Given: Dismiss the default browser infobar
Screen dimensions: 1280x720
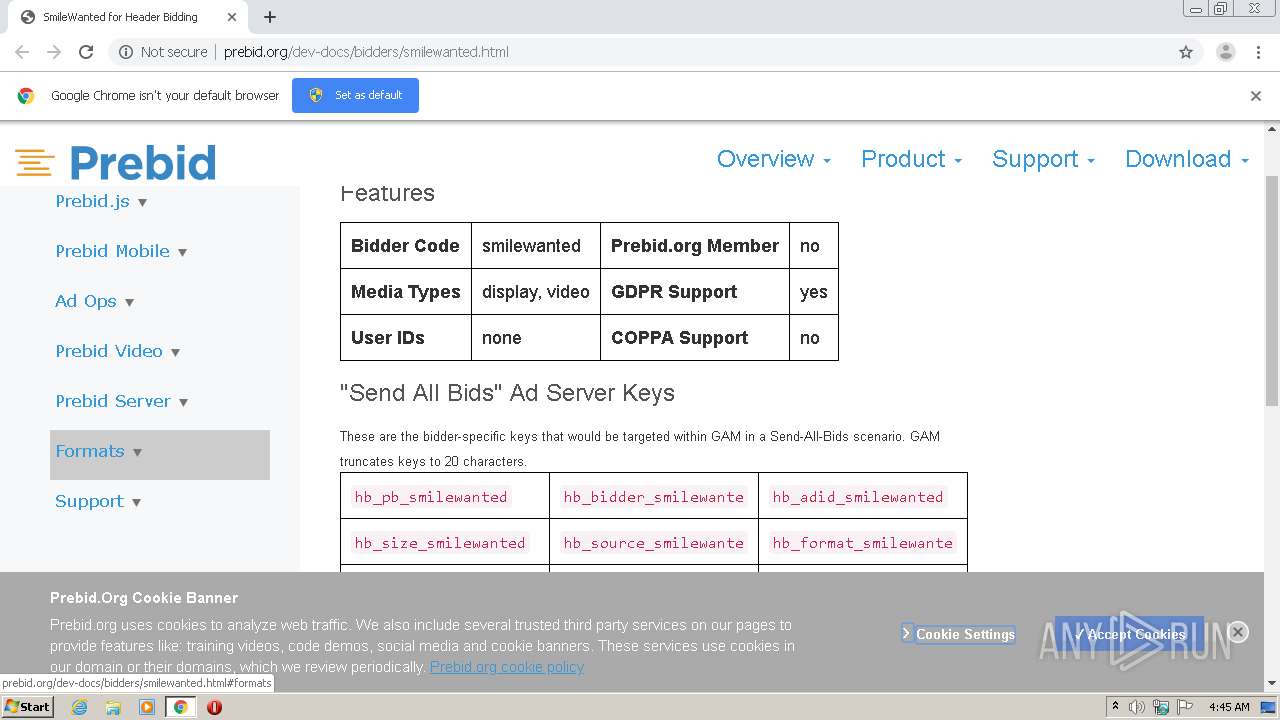Looking at the screenshot, I should (1256, 96).
